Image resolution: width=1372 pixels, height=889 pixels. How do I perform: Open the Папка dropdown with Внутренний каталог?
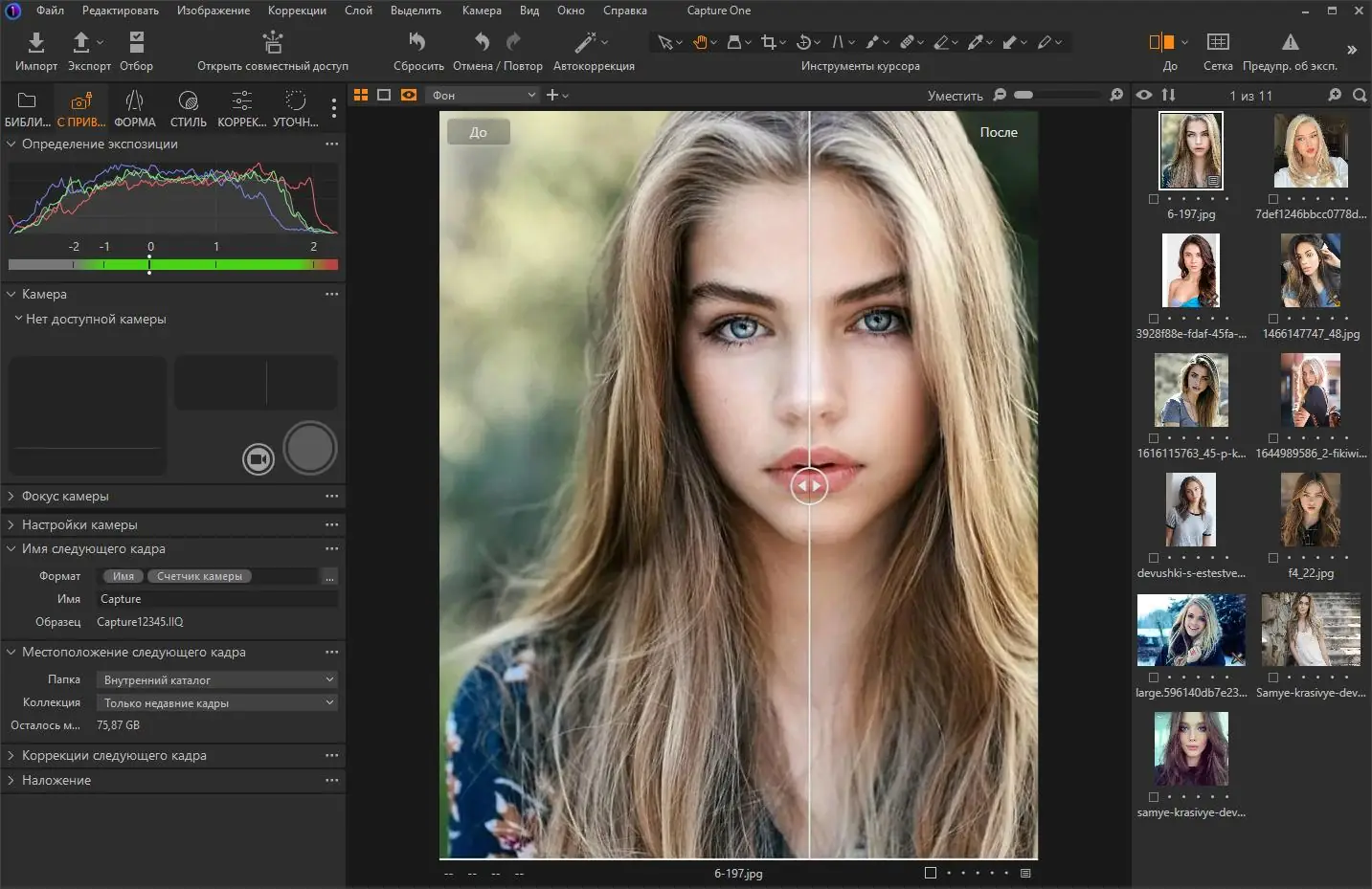pos(217,679)
